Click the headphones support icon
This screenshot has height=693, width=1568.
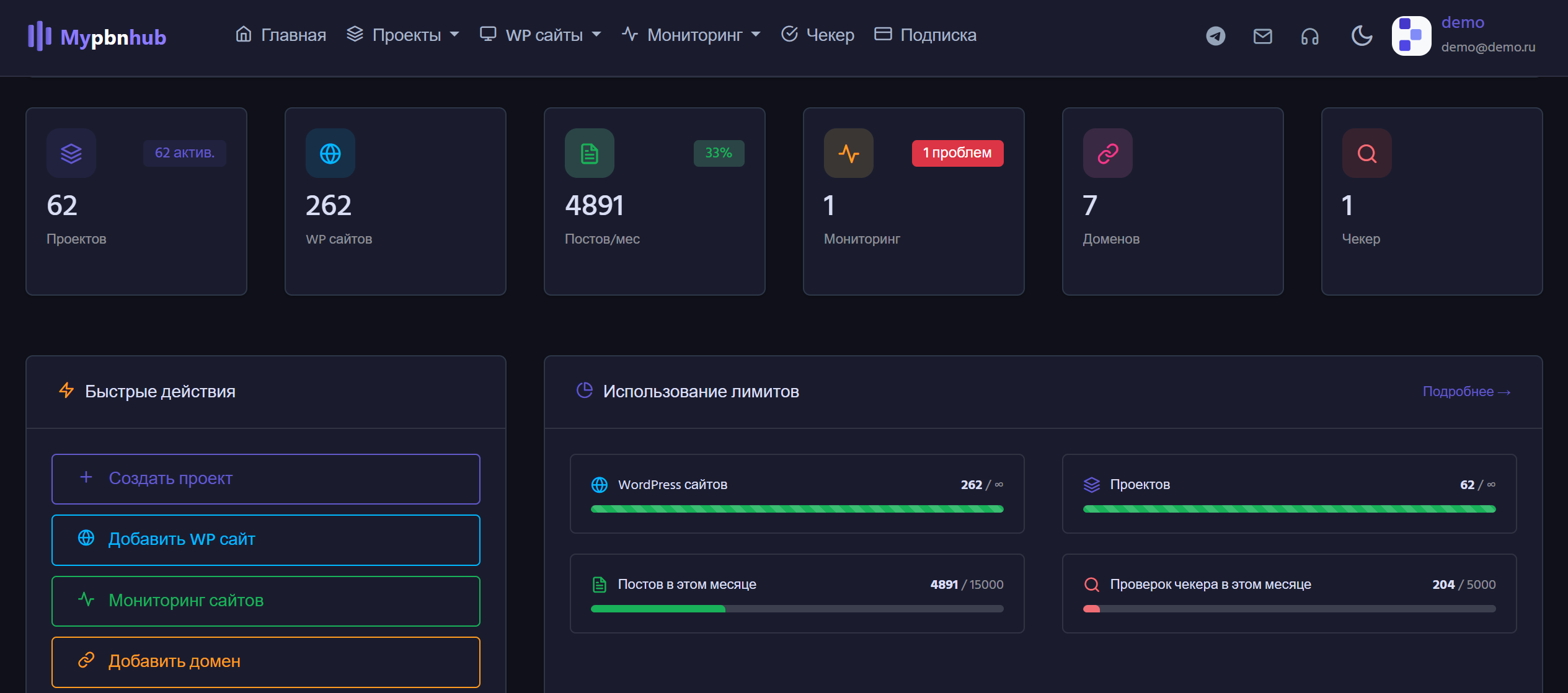[1309, 37]
